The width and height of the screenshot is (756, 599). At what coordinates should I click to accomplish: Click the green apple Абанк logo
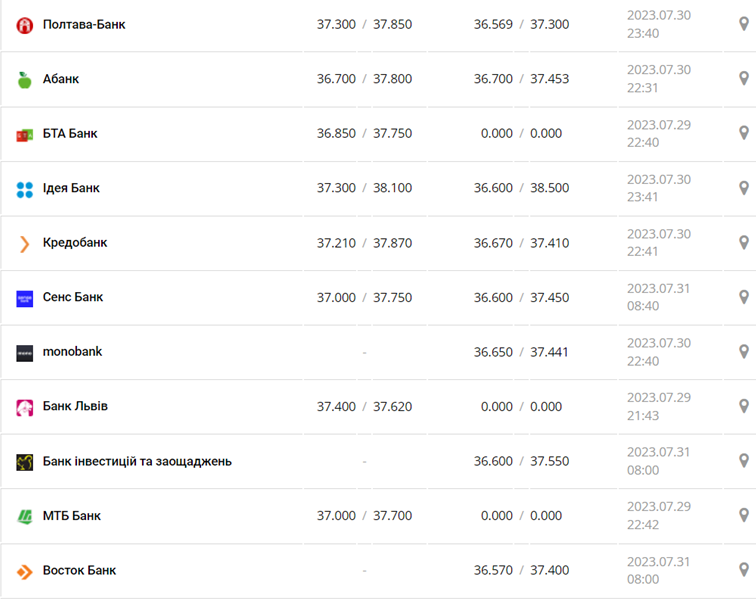(25, 80)
